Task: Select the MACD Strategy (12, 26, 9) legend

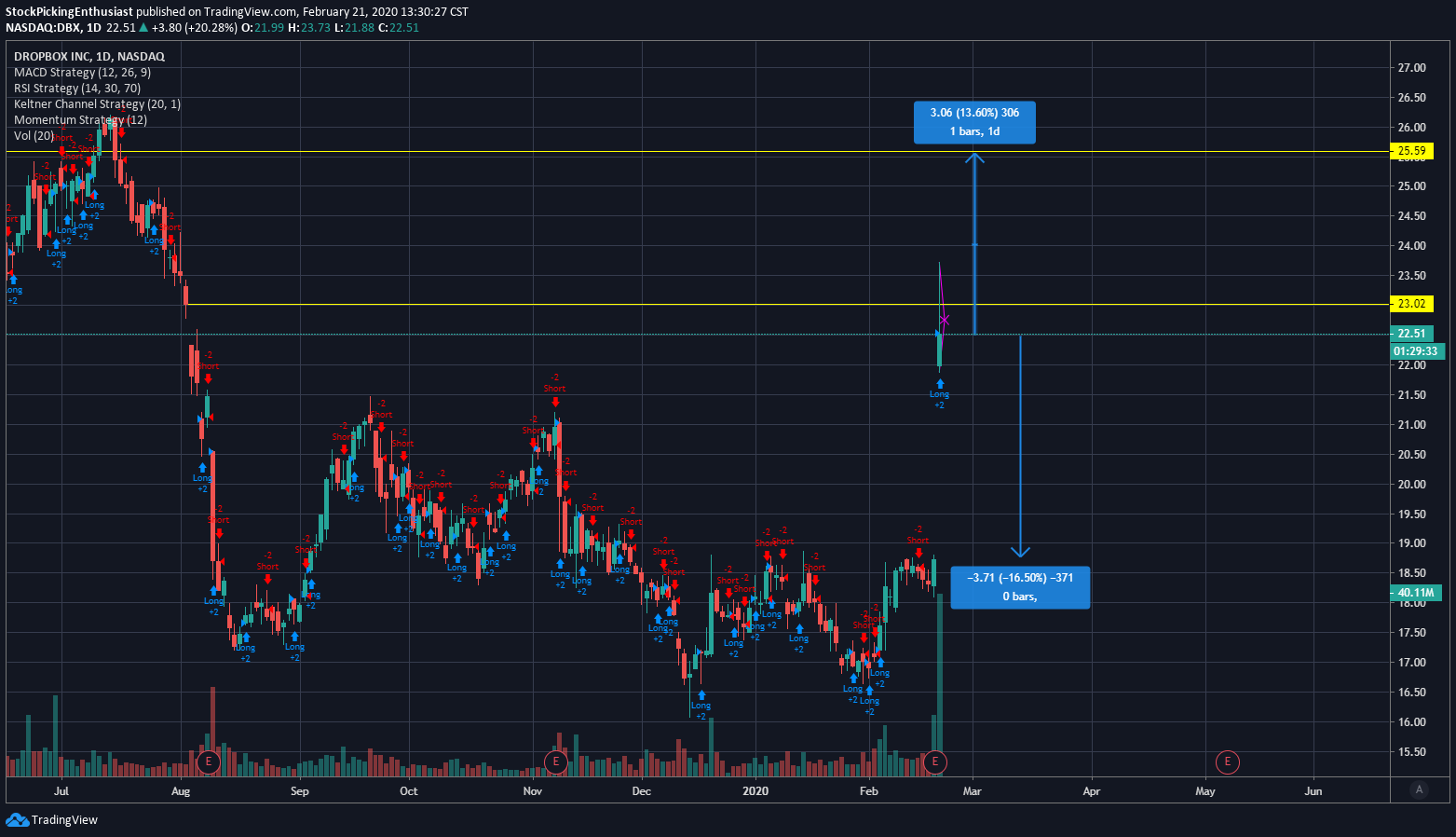Action: [x=83, y=73]
